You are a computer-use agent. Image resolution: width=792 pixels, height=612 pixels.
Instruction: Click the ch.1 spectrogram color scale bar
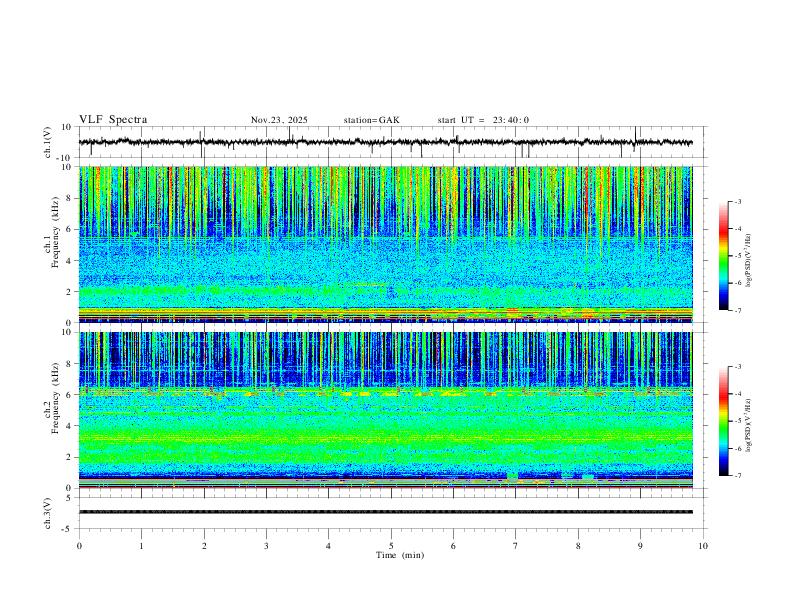[724, 256]
